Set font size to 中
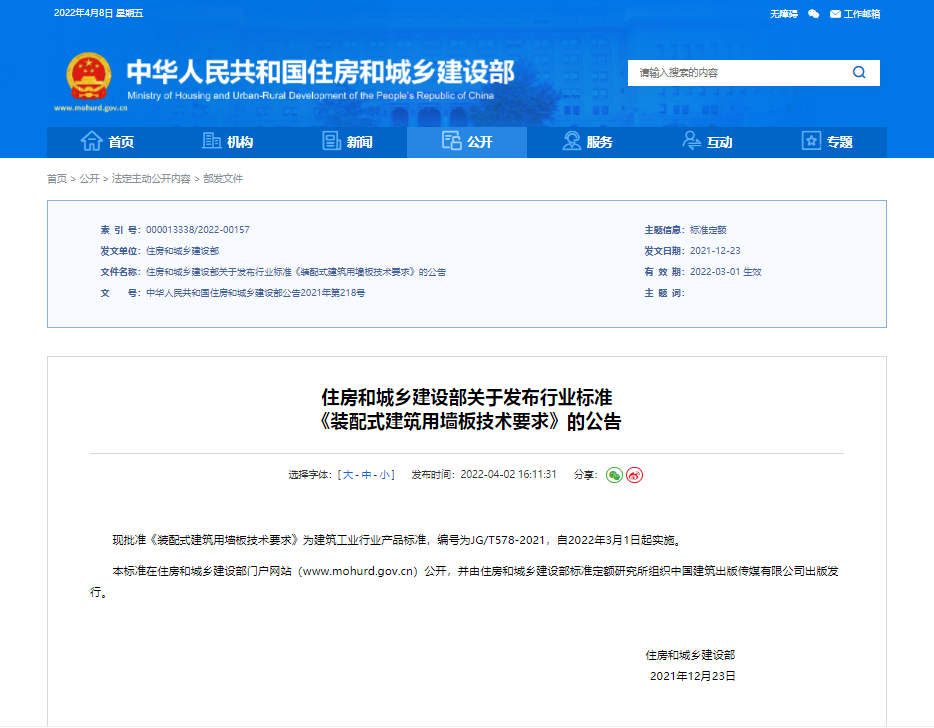 tap(366, 475)
